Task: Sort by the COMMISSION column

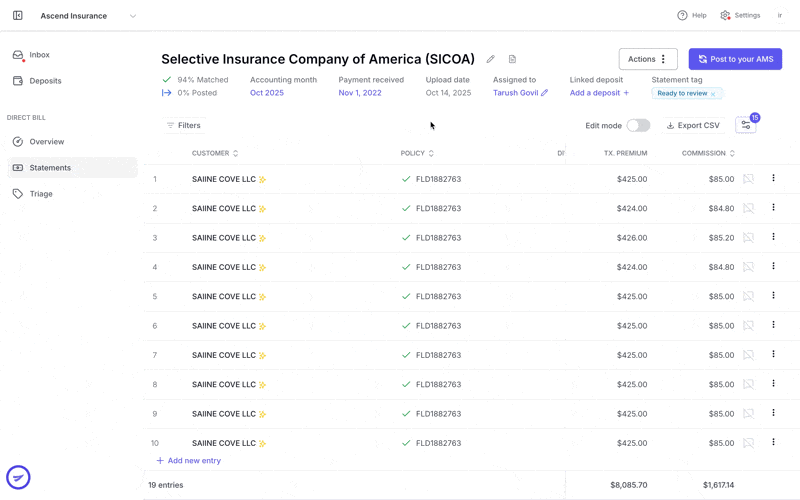Action: [708, 153]
